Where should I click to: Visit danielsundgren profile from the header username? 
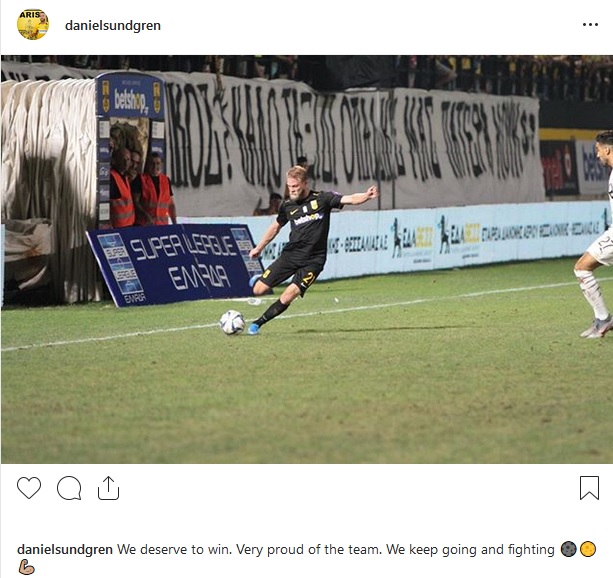[113, 25]
